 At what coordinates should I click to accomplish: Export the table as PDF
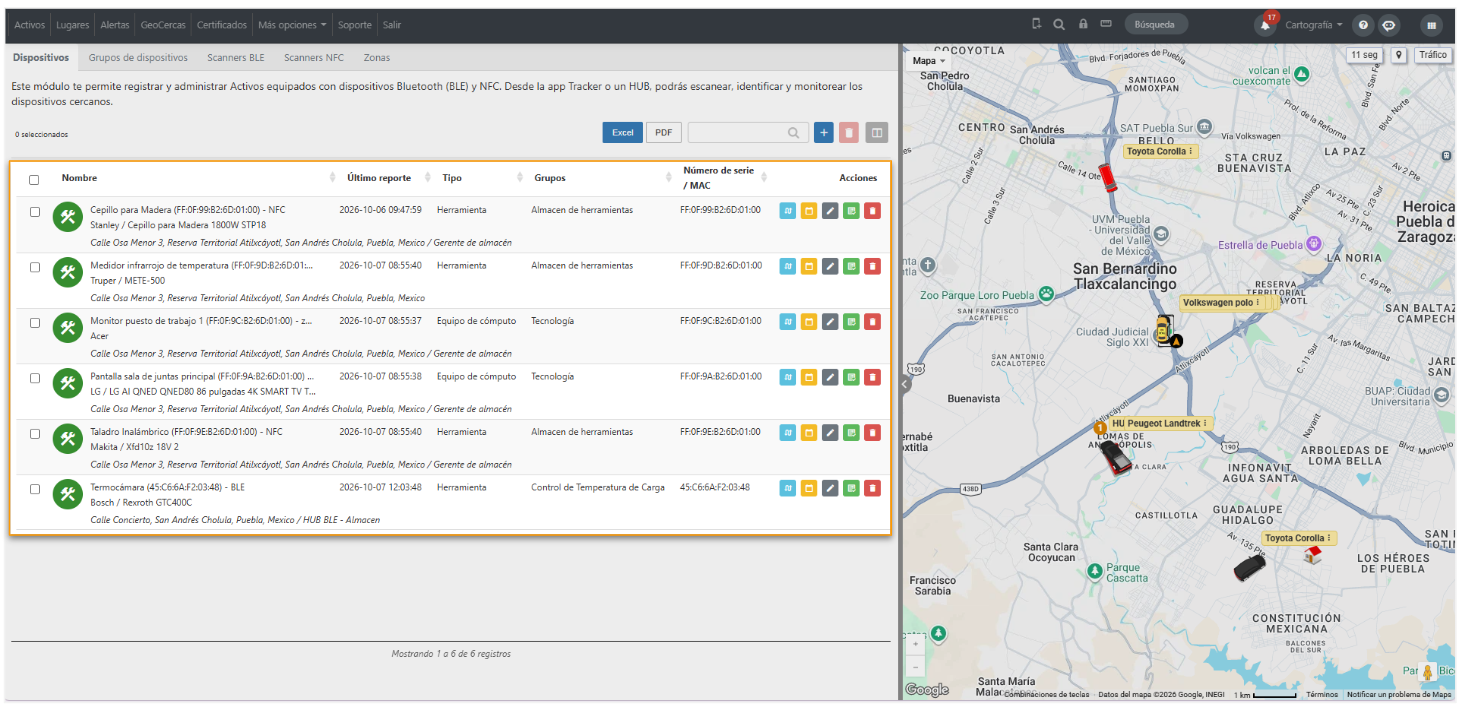663,132
